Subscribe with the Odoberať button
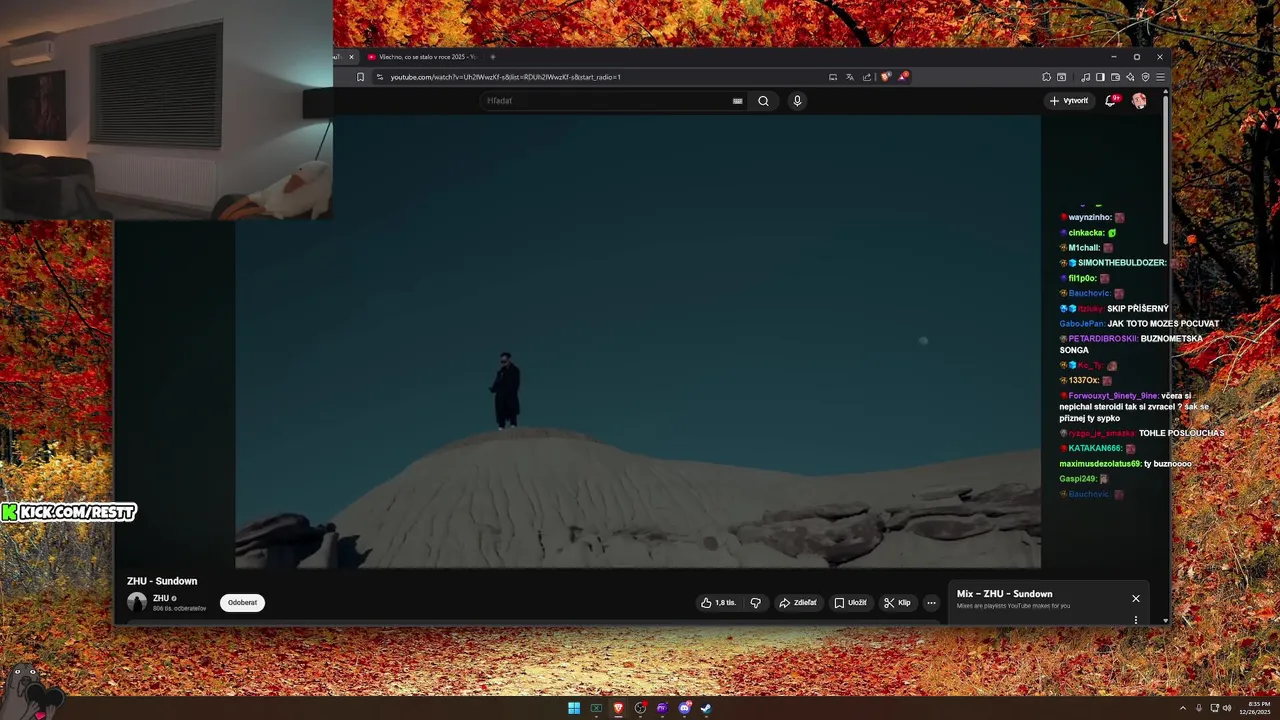 coord(242,603)
